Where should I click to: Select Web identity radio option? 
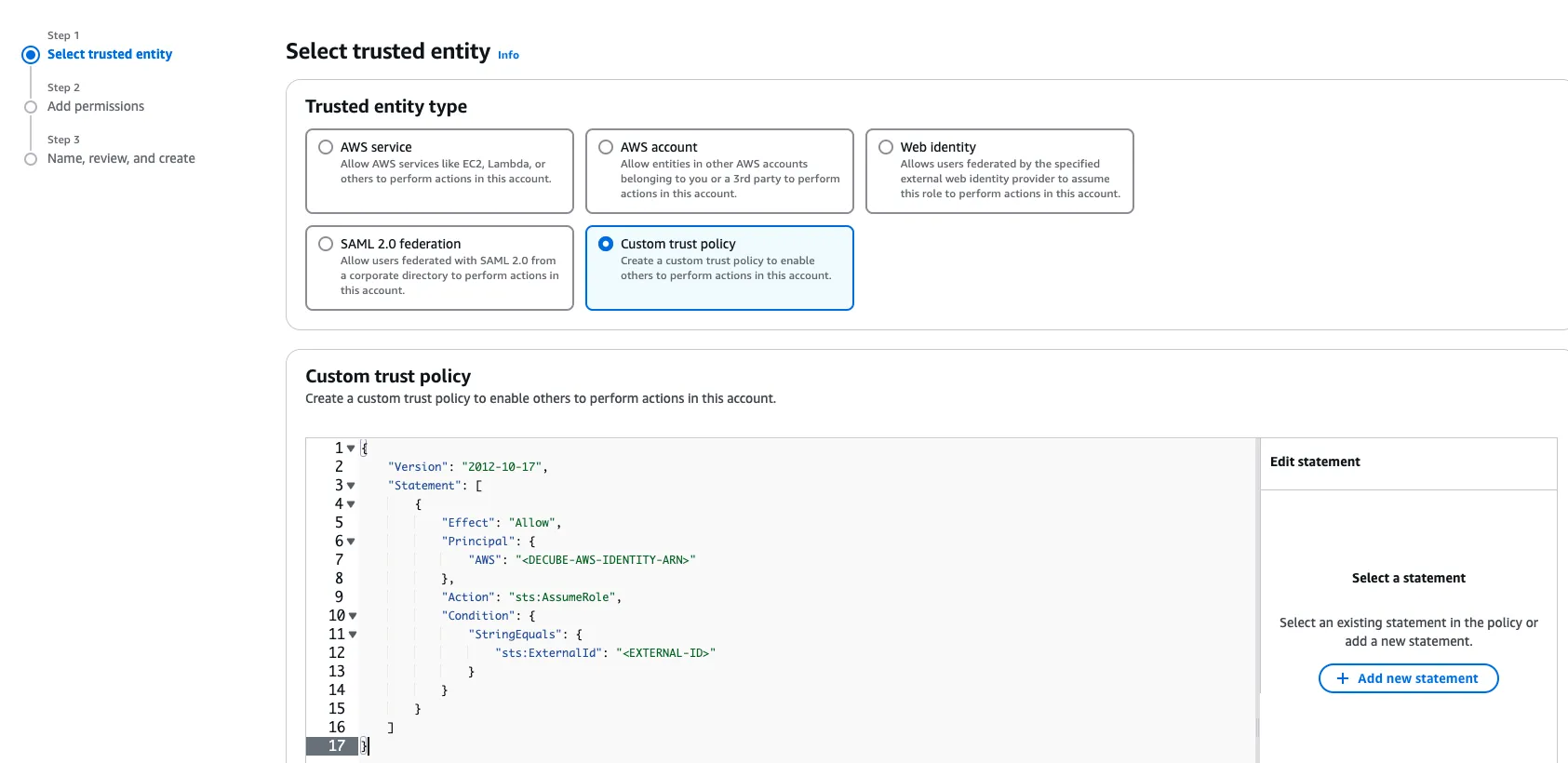tap(886, 147)
